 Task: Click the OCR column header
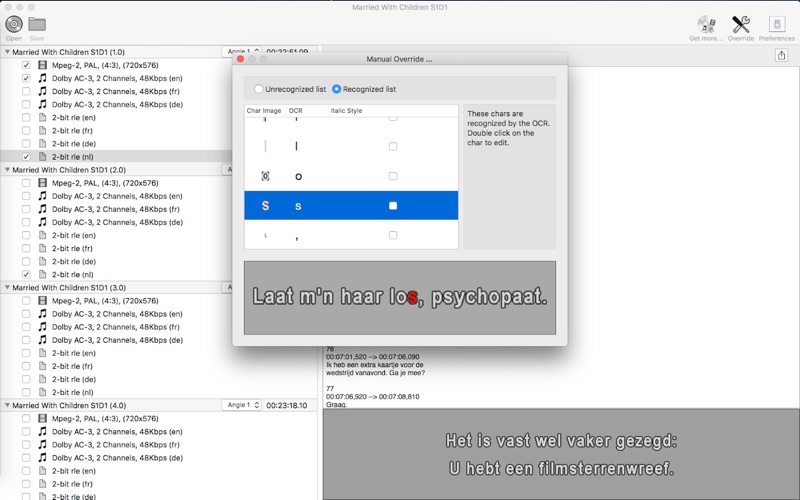tap(307, 111)
